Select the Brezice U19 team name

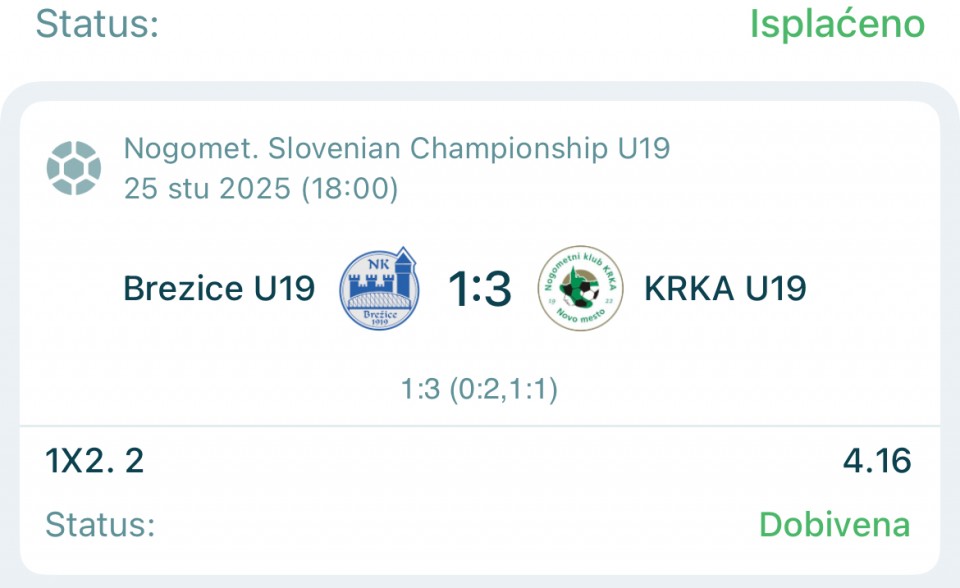pos(219,289)
